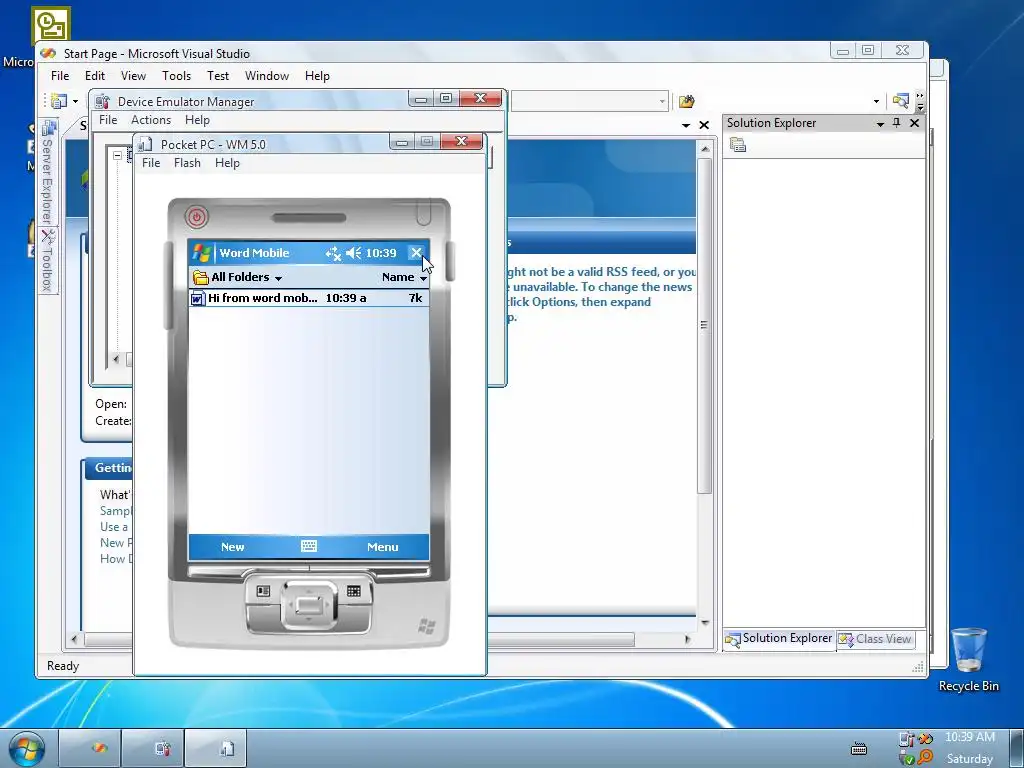The width and height of the screenshot is (1024, 768).
Task: Click the Start Page scroll-down arrow
Action: tap(705, 622)
